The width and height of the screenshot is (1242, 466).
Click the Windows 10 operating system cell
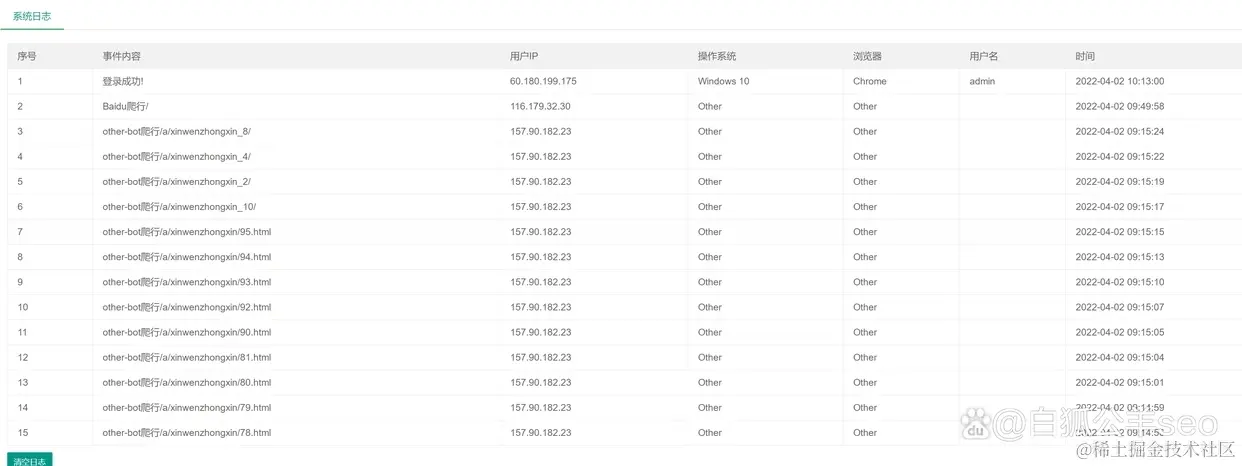click(x=723, y=81)
